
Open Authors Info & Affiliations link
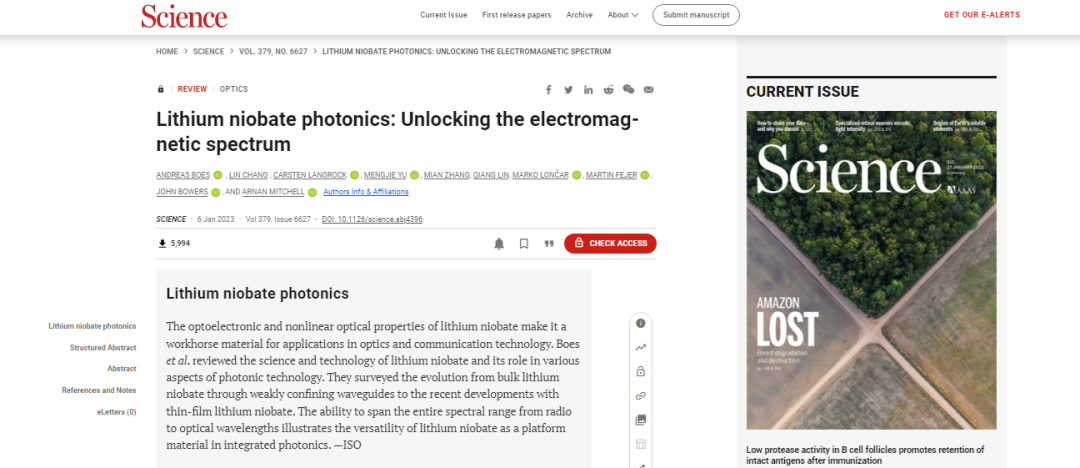366,192
